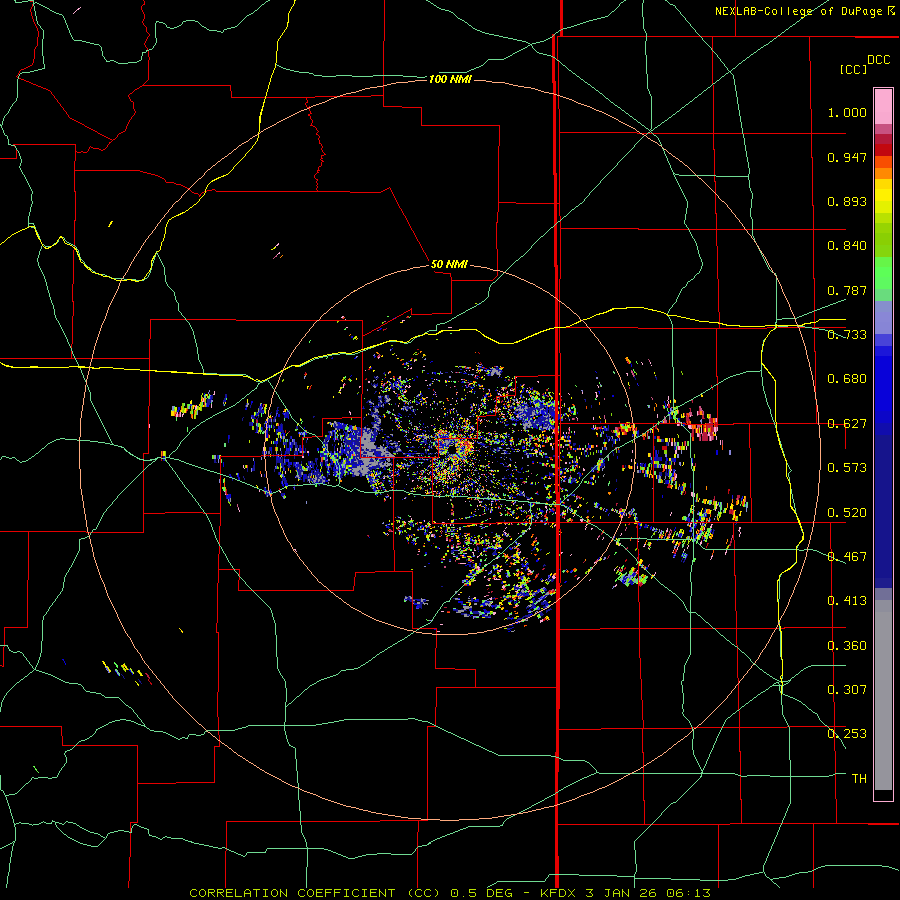Click the 0.680 legend value

847,379
